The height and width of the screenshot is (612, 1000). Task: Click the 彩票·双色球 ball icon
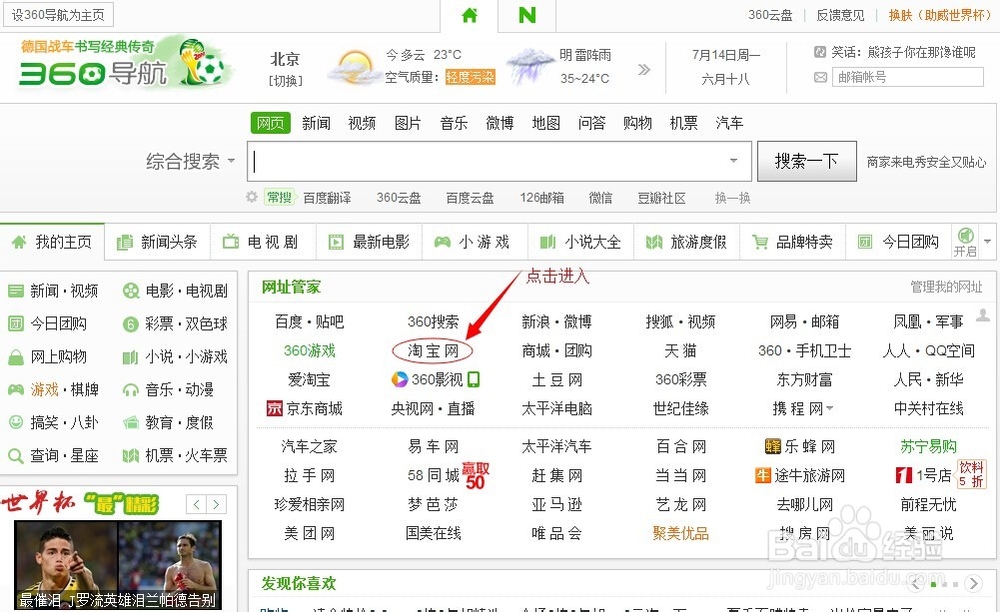click(x=131, y=324)
